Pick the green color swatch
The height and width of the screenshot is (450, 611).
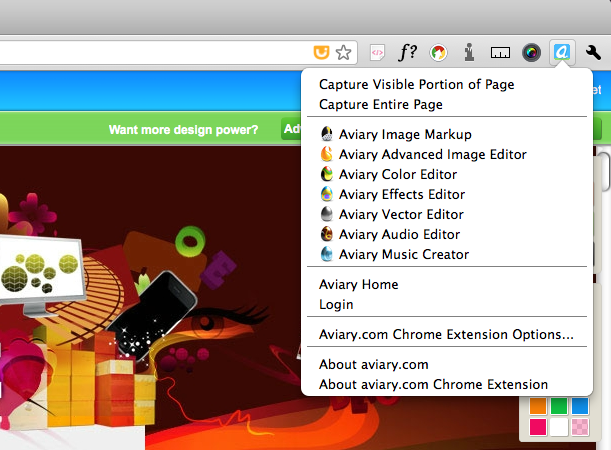pyautogui.click(x=559, y=406)
